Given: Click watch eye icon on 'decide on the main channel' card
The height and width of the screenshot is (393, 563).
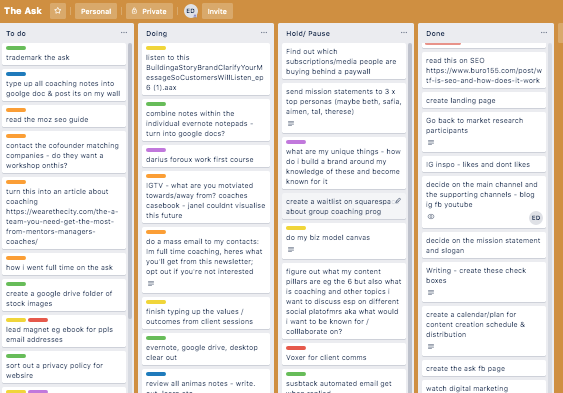Looking at the screenshot, I should 431,216.
